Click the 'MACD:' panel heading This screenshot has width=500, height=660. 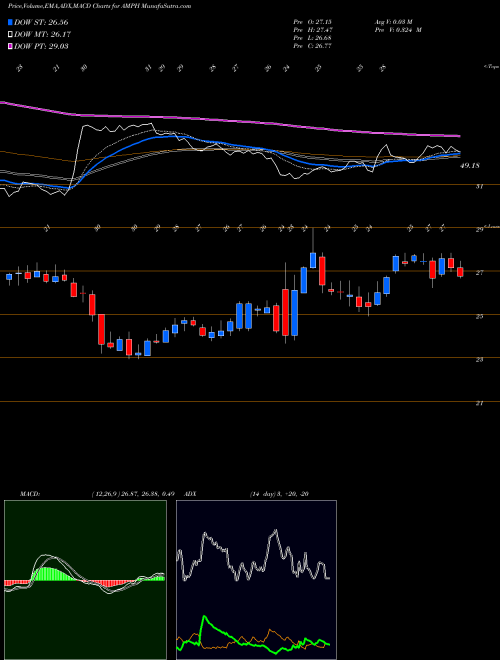click(x=29, y=493)
